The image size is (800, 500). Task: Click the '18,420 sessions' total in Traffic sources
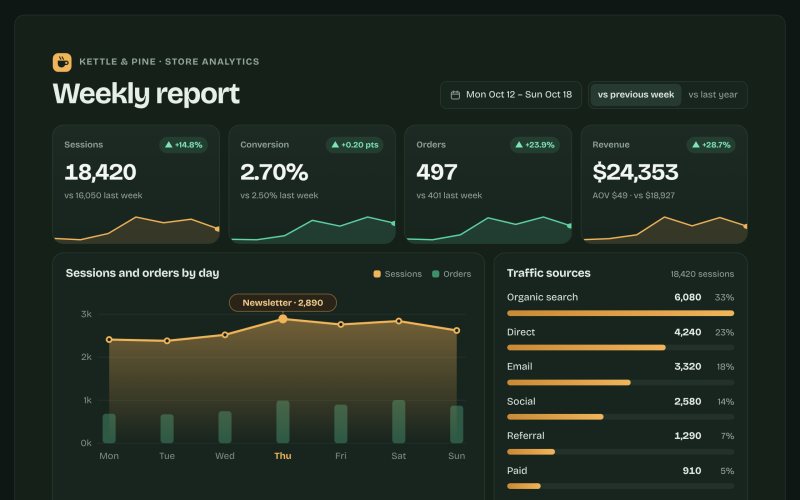tap(702, 274)
